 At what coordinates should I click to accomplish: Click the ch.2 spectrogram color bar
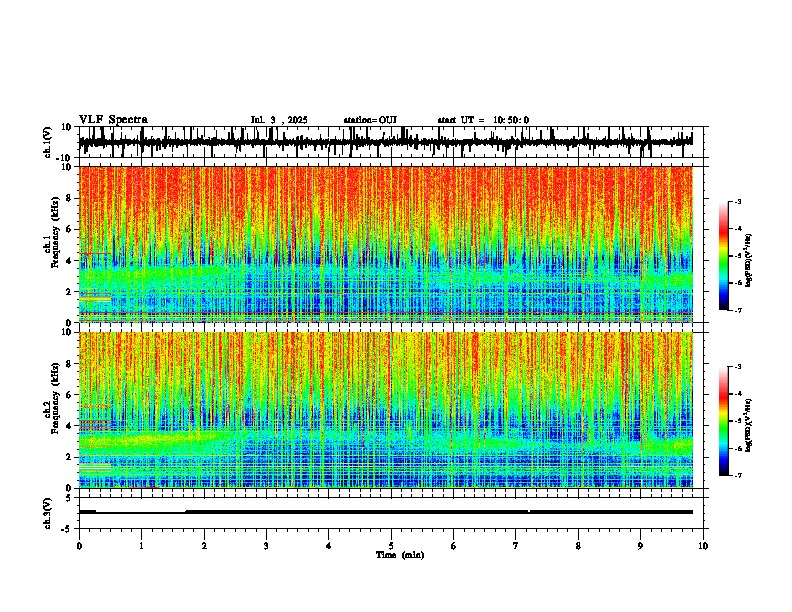(x=724, y=421)
